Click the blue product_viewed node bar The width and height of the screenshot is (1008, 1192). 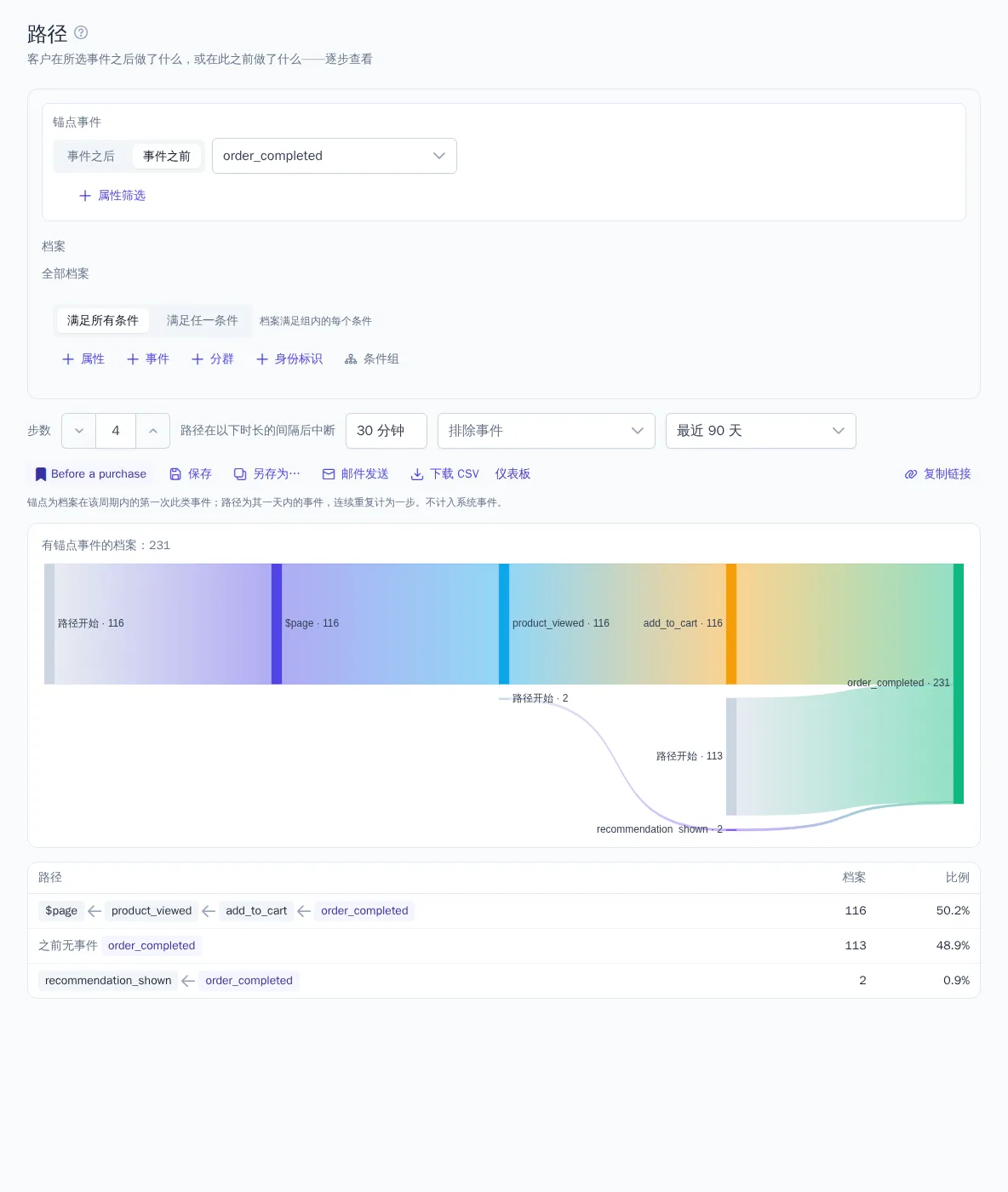click(x=504, y=624)
